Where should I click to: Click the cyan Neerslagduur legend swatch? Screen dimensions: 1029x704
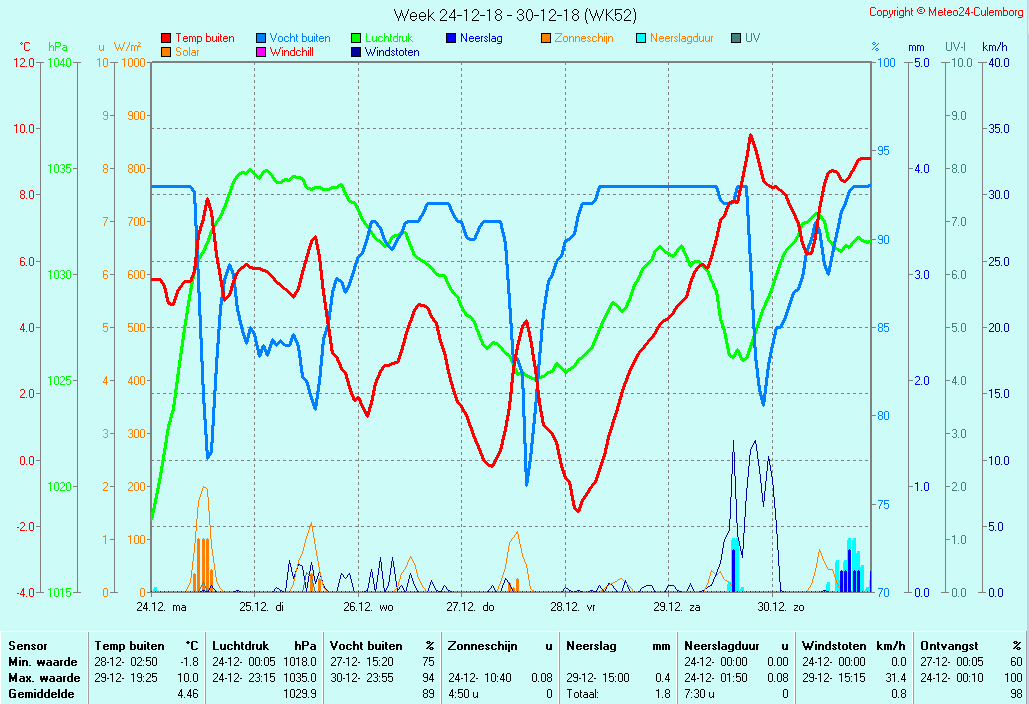tap(641, 38)
